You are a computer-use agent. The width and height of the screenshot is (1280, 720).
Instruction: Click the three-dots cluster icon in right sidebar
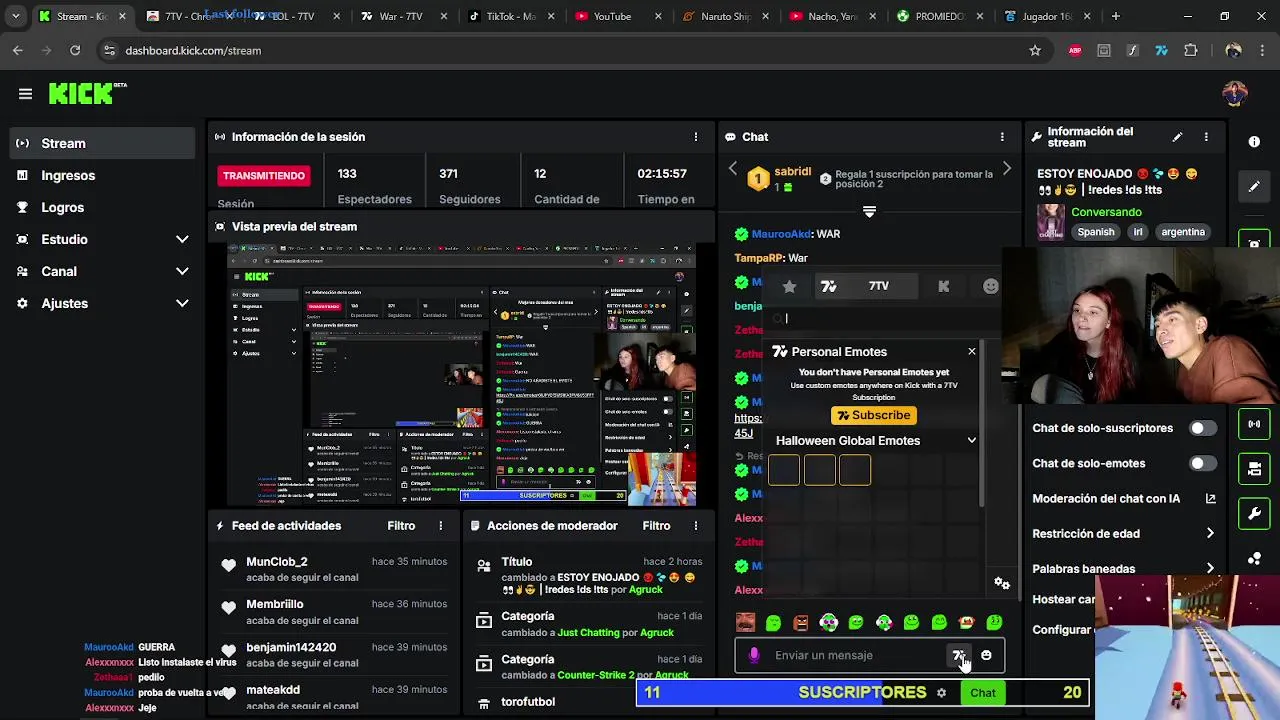click(1254, 559)
